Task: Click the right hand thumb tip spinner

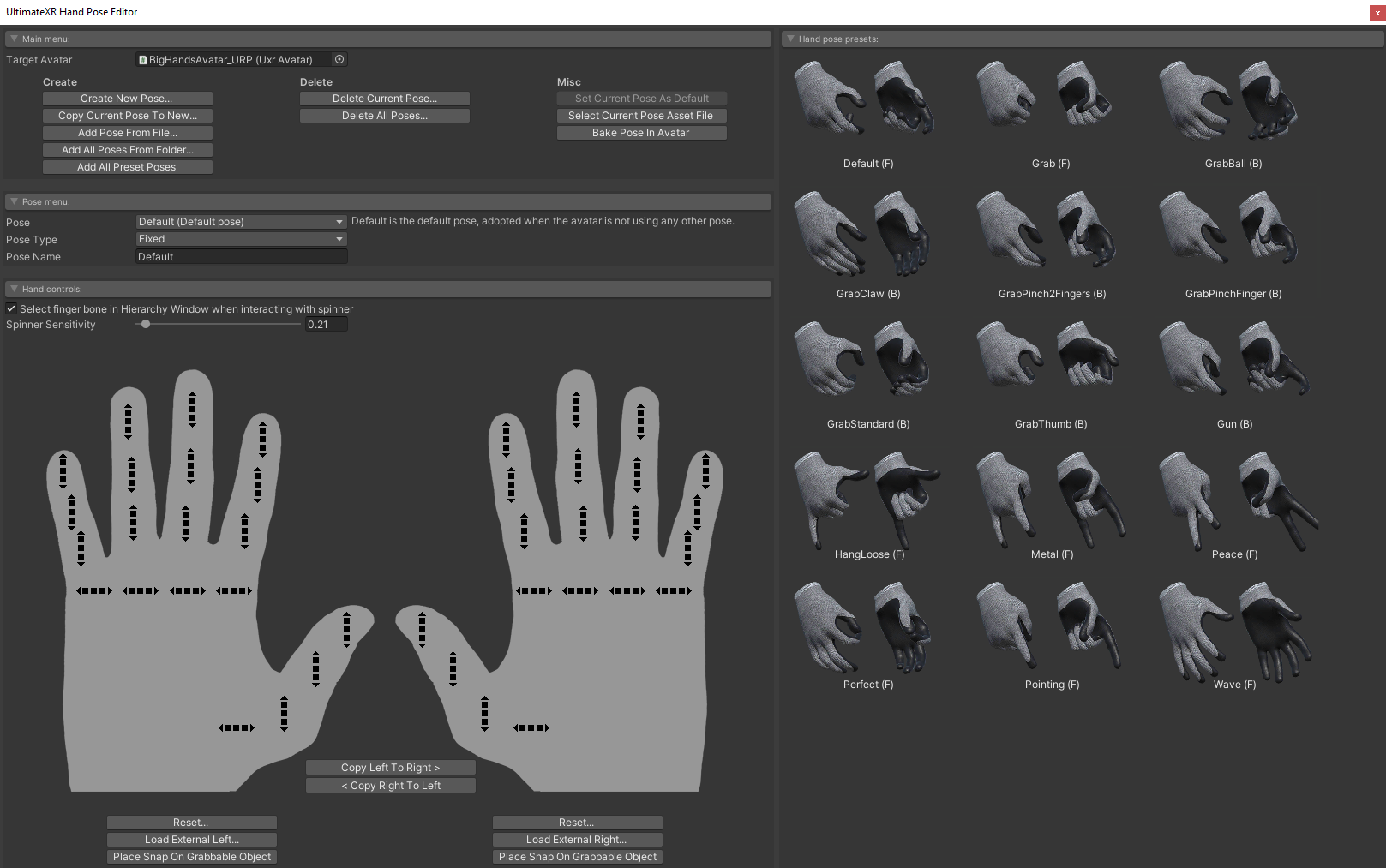Action: tap(422, 630)
